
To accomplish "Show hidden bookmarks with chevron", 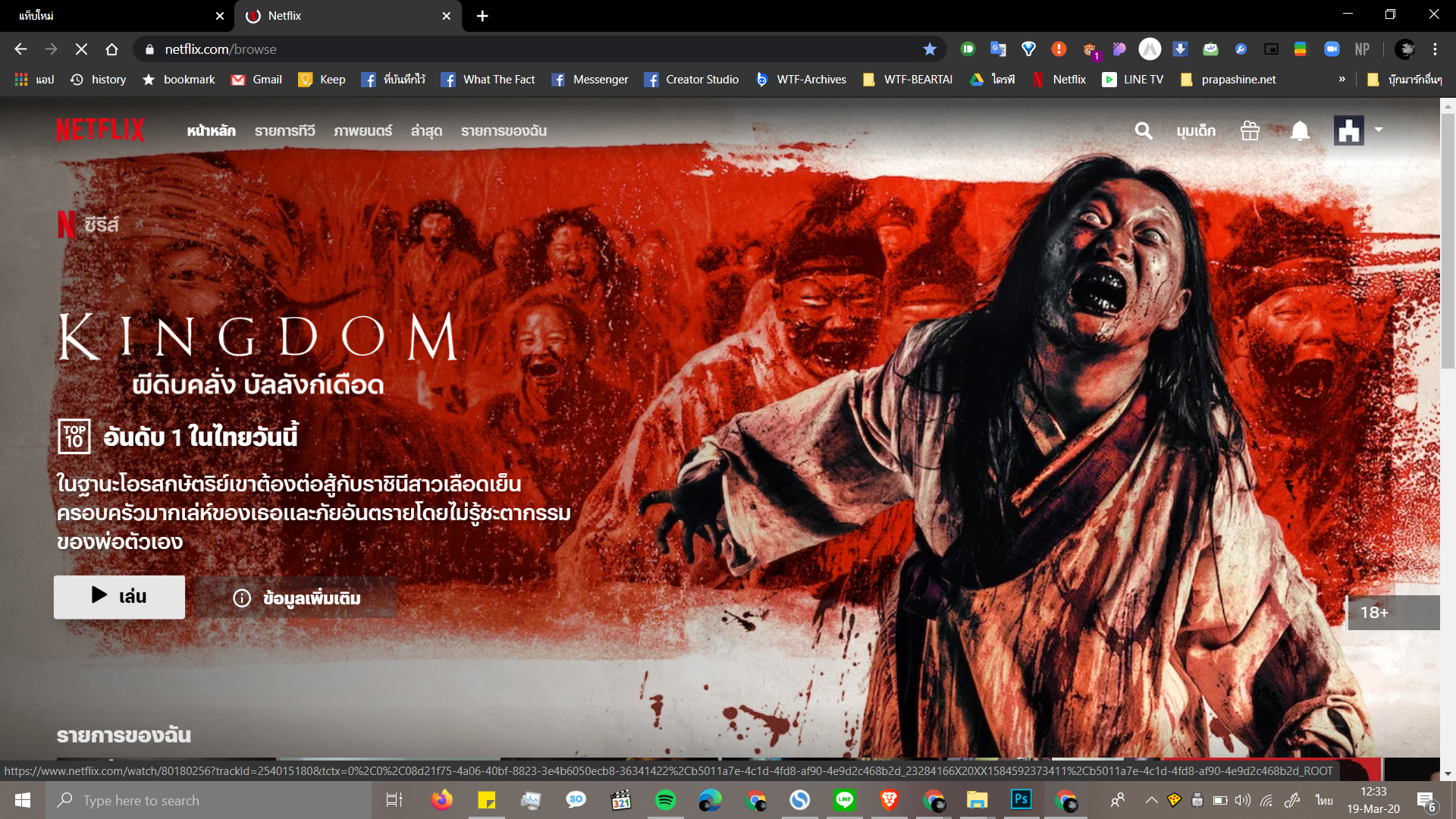I will 1341,80.
